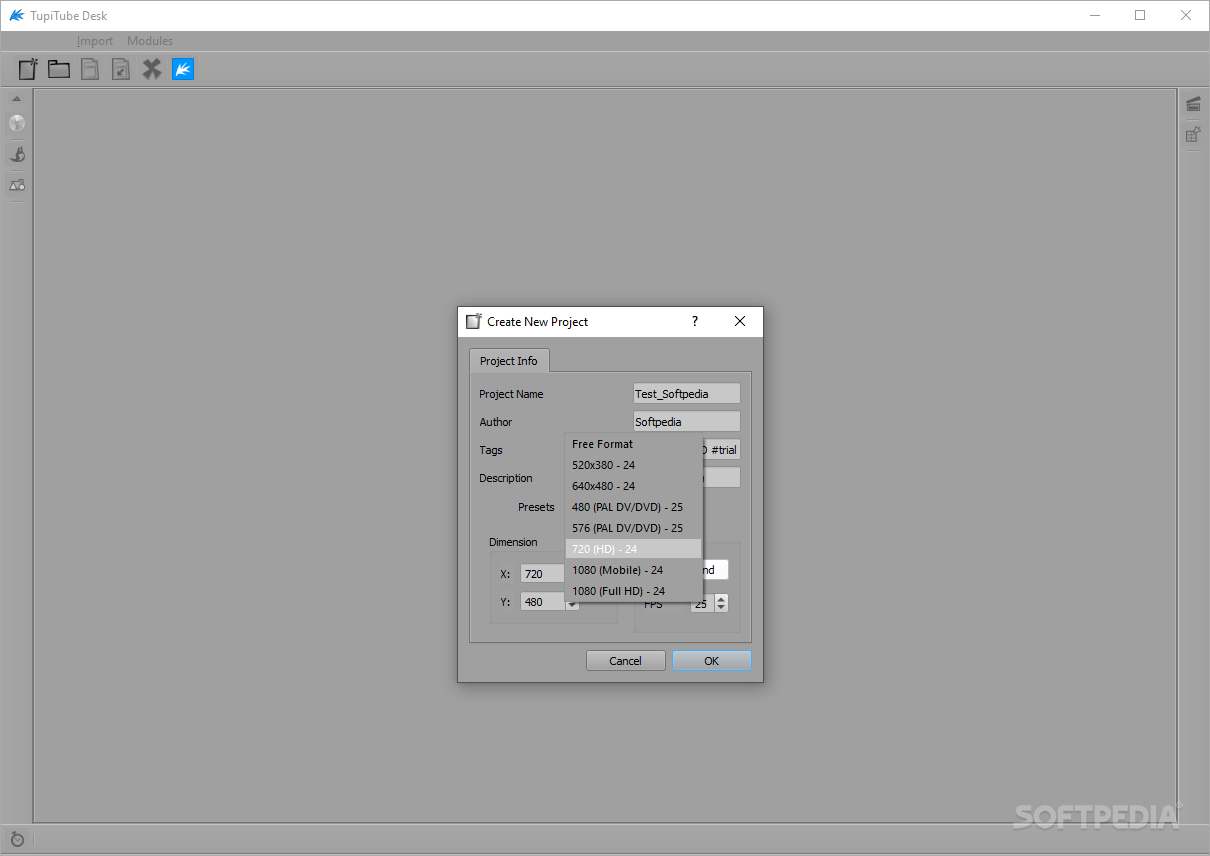Click the shapes icon in left sidebar

pyautogui.click(x=16, y=185)
